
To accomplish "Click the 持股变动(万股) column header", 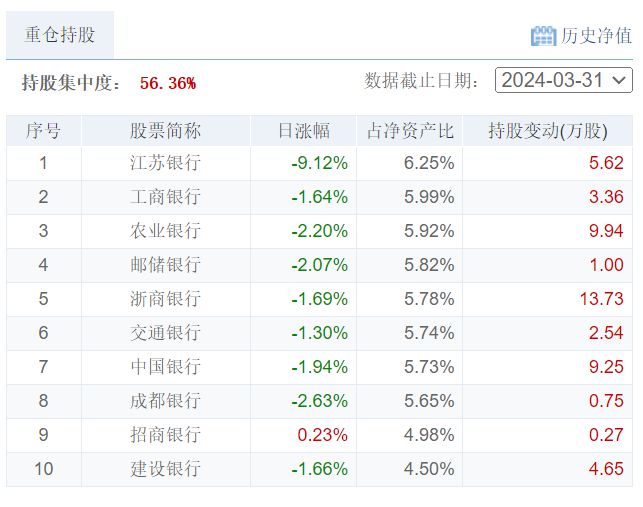I will [x=548, y=131].
